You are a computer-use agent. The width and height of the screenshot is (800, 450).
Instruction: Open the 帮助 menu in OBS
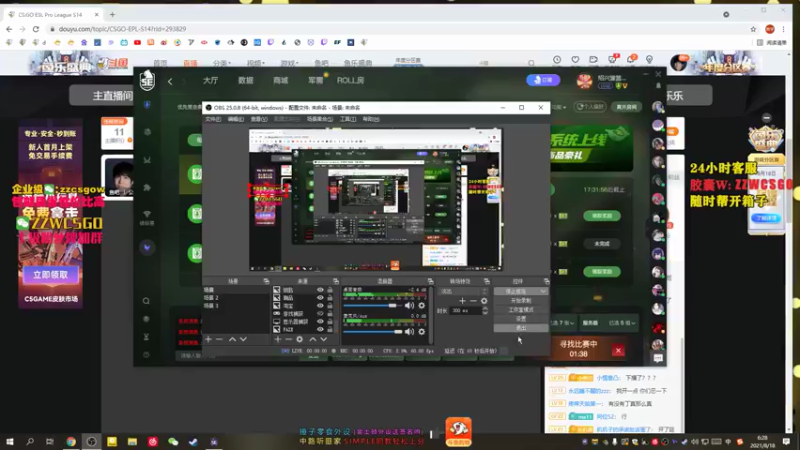(x=371, y=119)
